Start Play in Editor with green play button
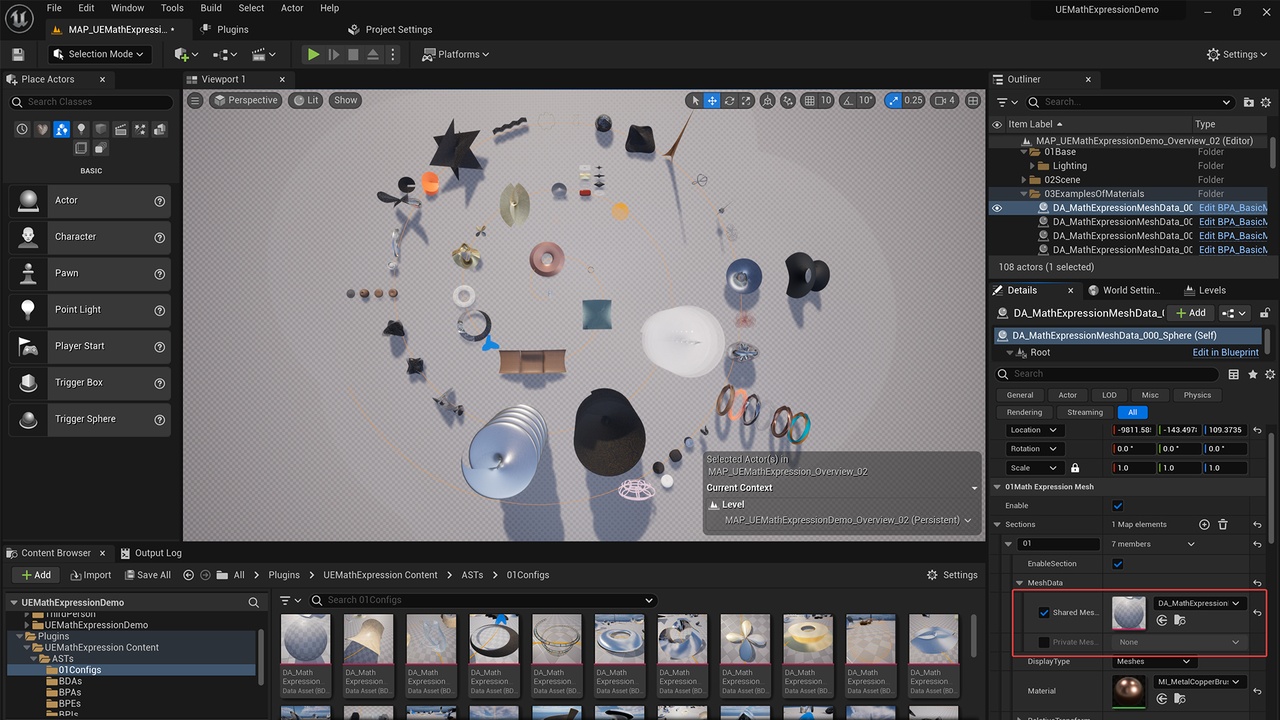 (313, 54)
